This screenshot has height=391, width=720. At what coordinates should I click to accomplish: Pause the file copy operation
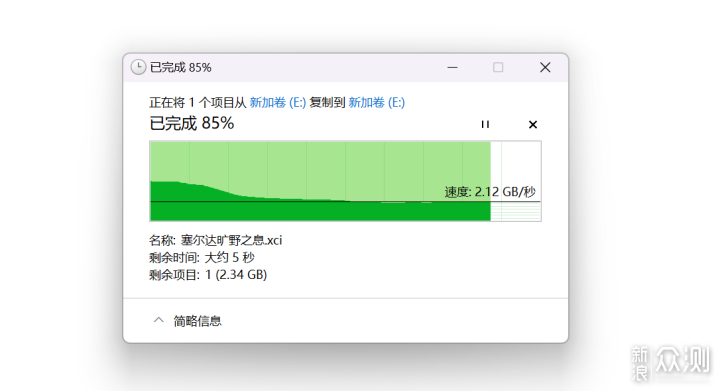click(485, 124)
